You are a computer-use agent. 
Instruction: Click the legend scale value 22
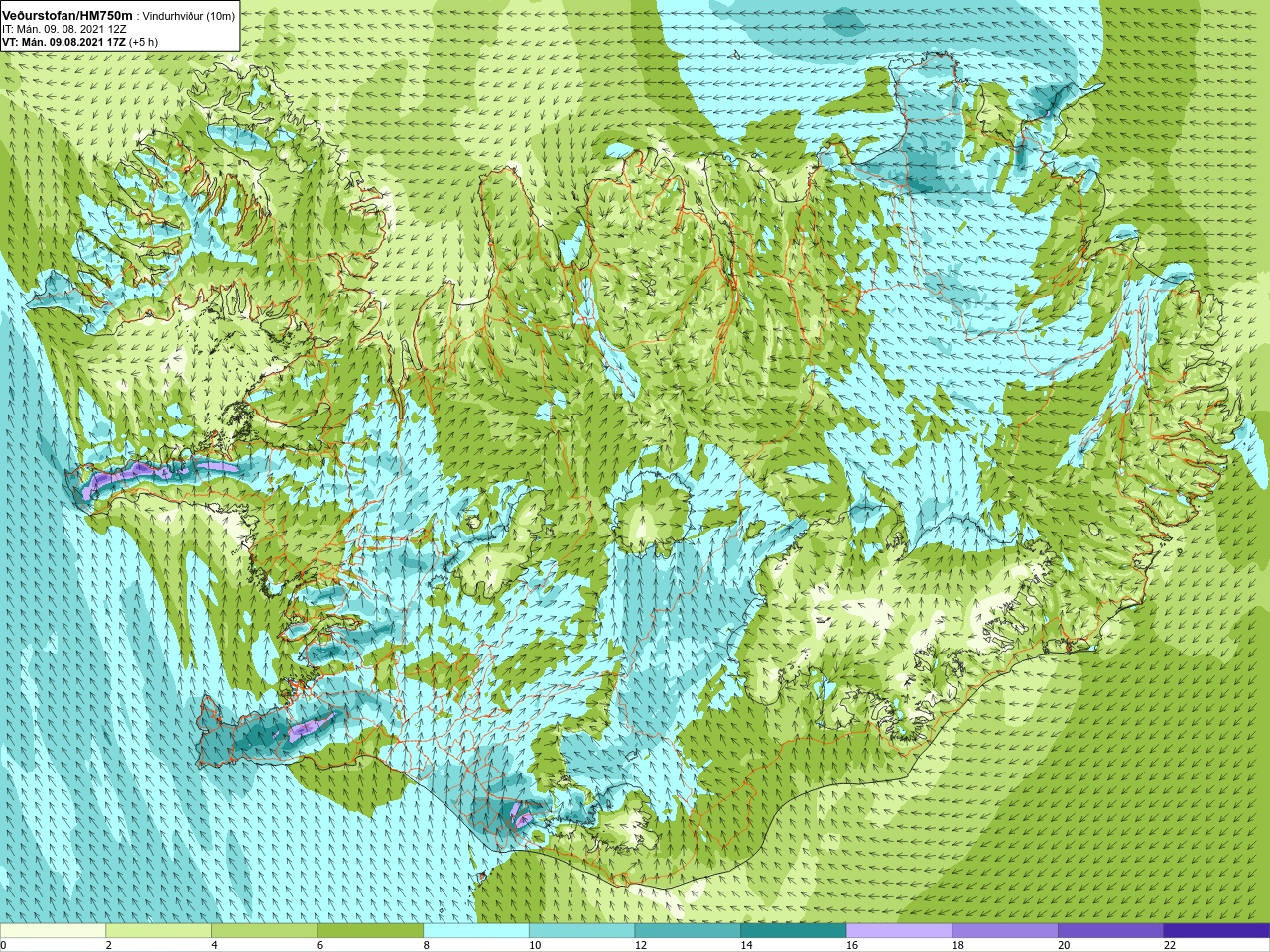coord(1169,945)
